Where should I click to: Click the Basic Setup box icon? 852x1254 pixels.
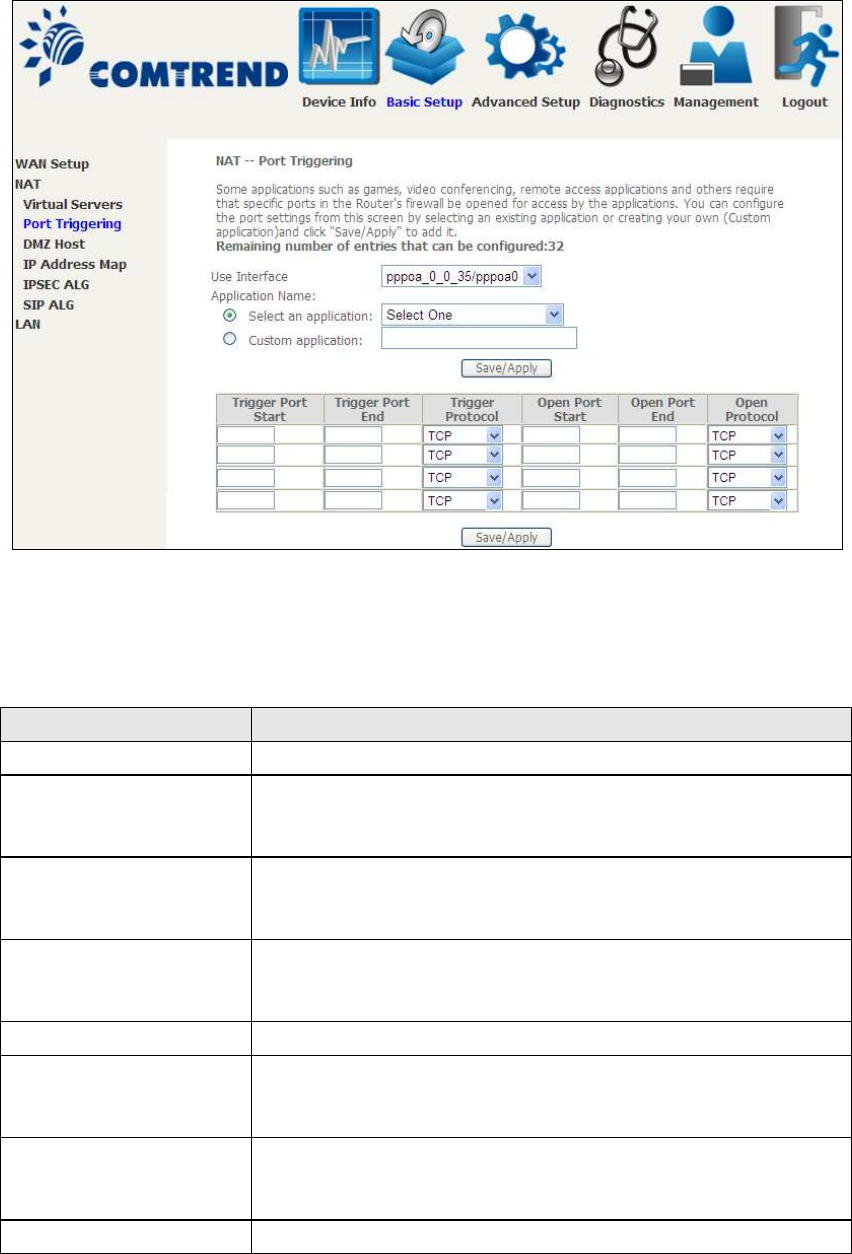425,50
